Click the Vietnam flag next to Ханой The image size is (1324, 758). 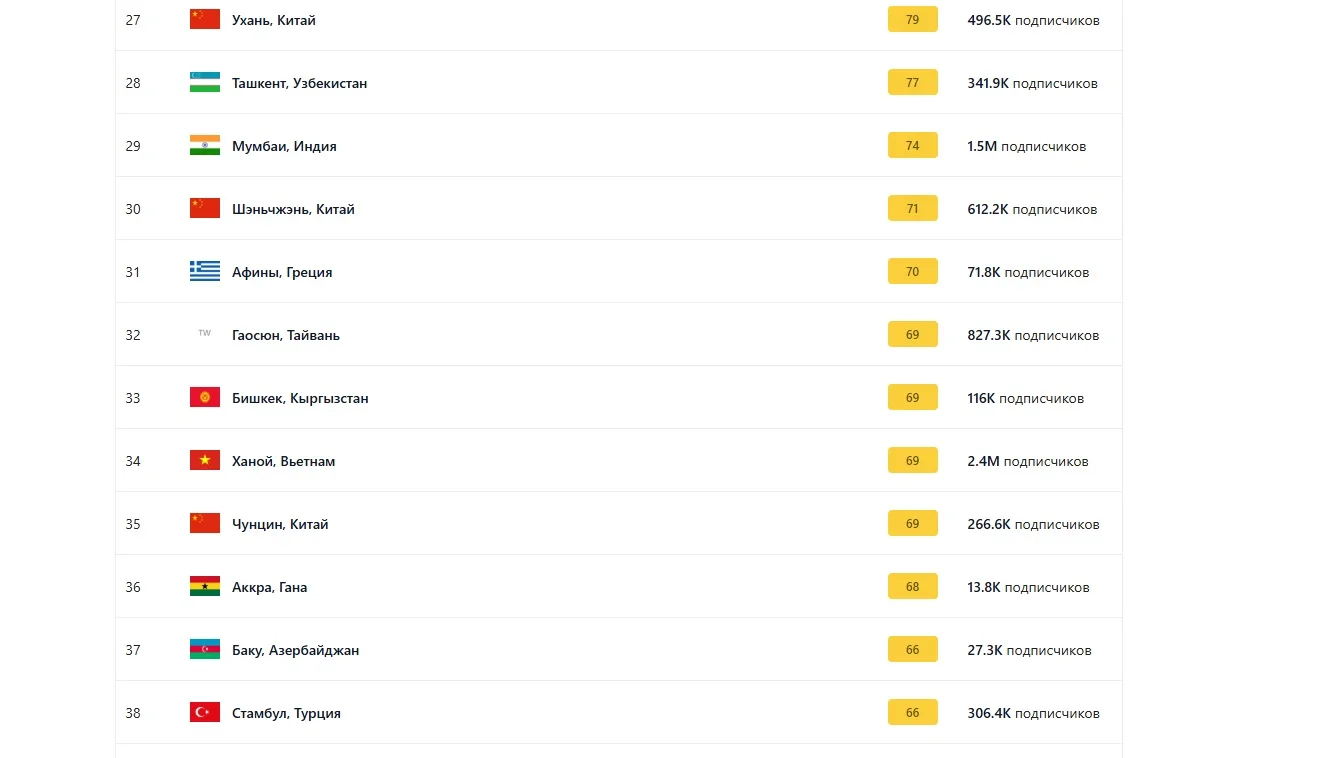[x=205, y=461]
